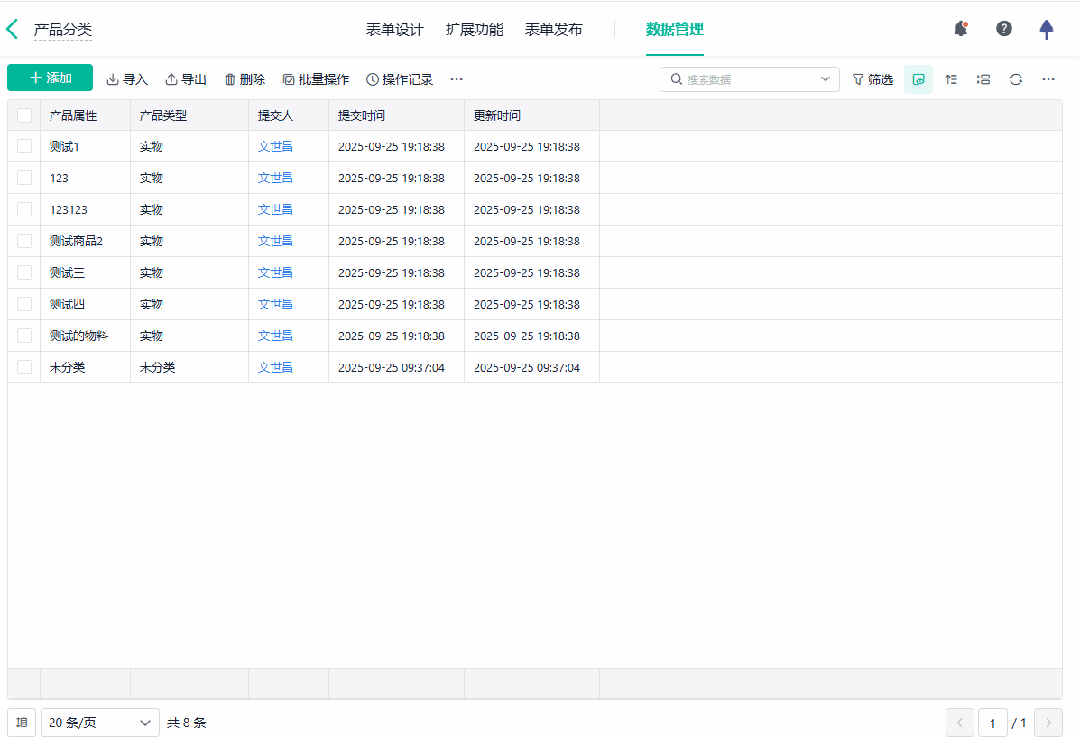Open submitter link in 测试1 row

(x=275, y=146)
